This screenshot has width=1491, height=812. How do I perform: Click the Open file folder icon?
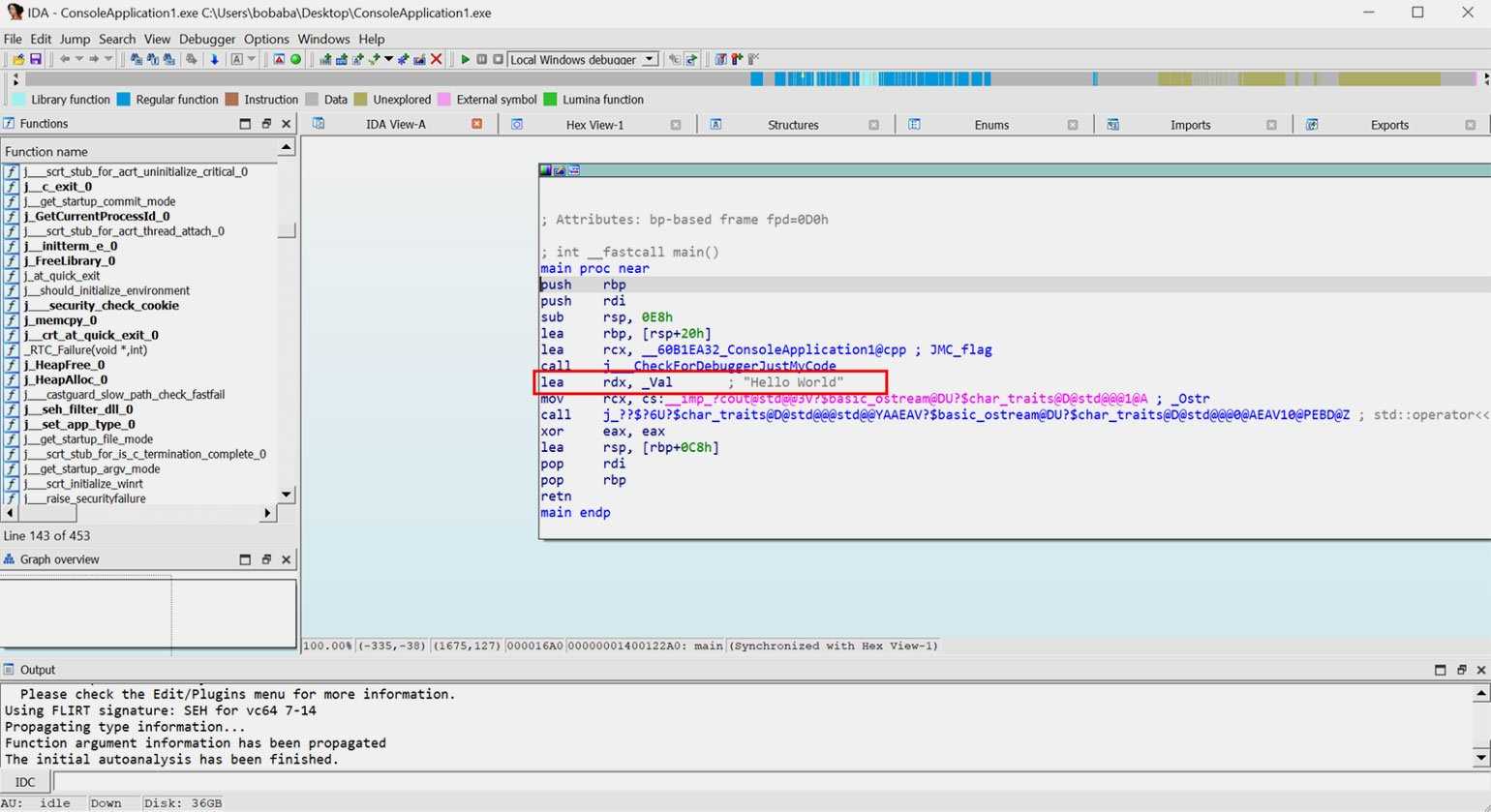pos(18,59)
